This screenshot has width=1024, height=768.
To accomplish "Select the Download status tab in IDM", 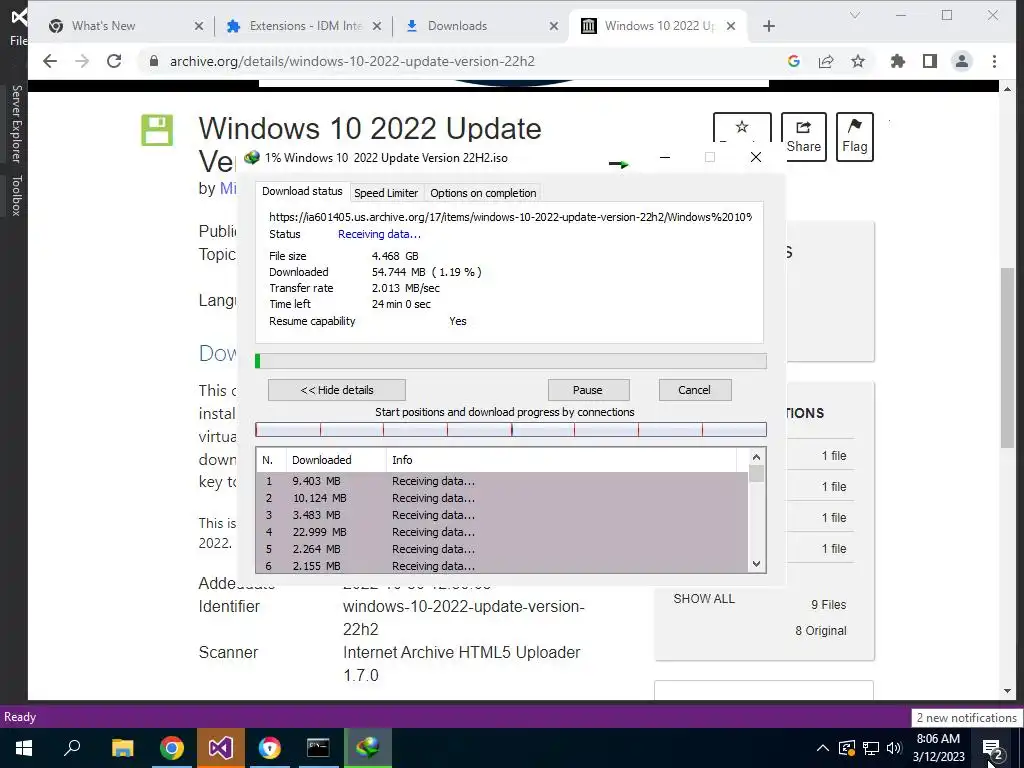I will pos(302,191).
